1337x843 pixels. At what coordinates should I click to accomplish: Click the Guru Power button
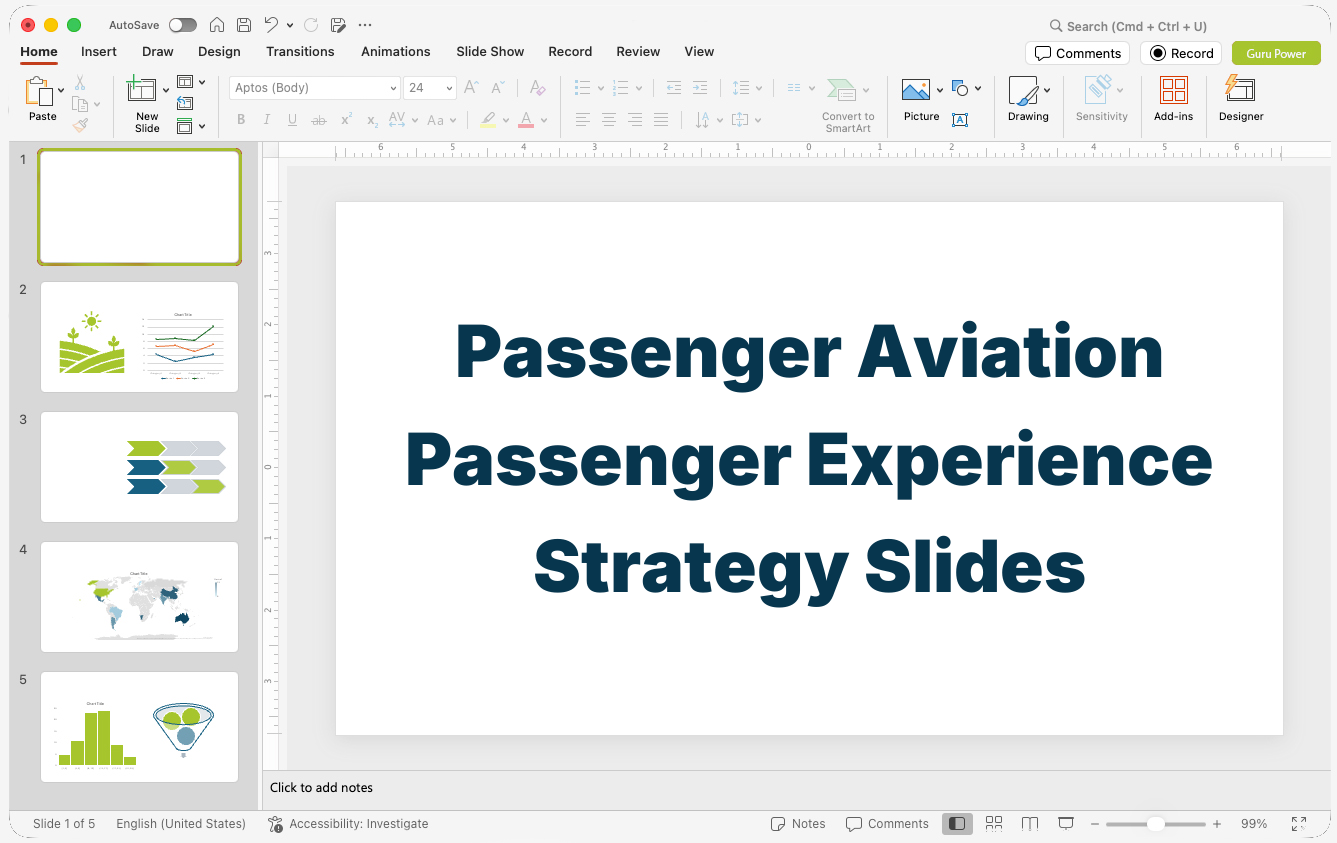coord(1276,53)
